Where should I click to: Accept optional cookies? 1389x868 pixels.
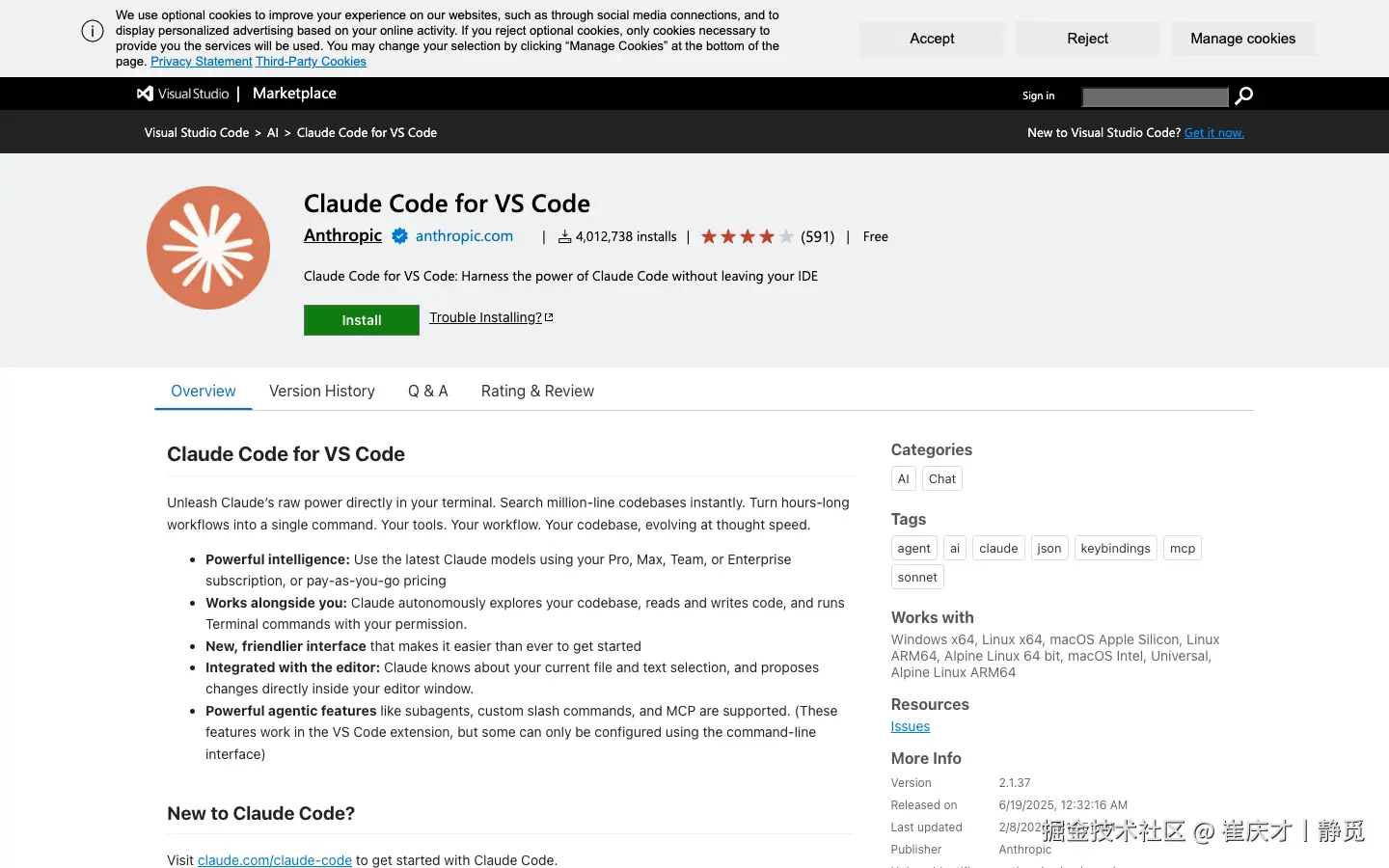(x=931, y=39)
